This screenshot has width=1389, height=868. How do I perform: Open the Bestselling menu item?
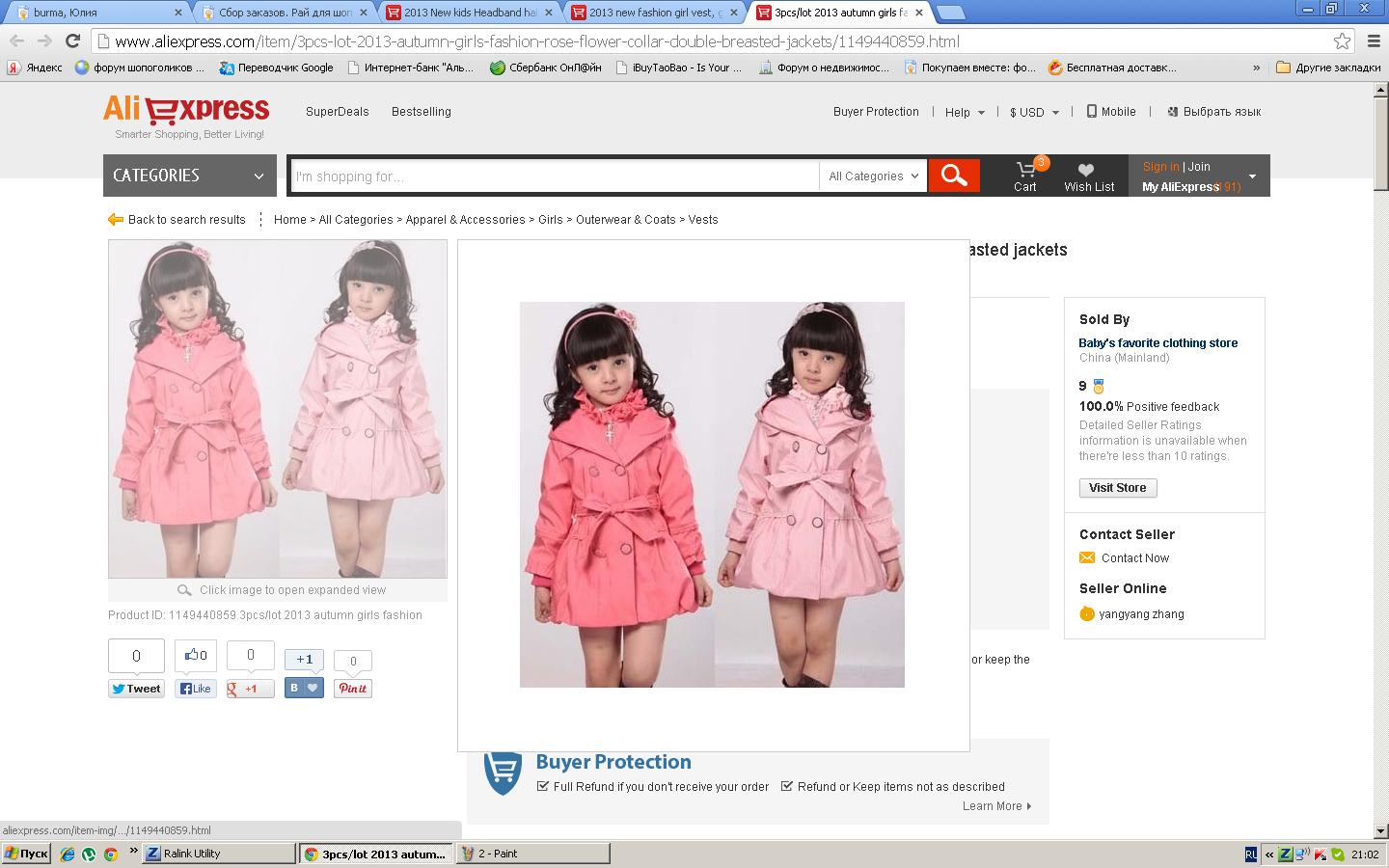tap(422, 112)
